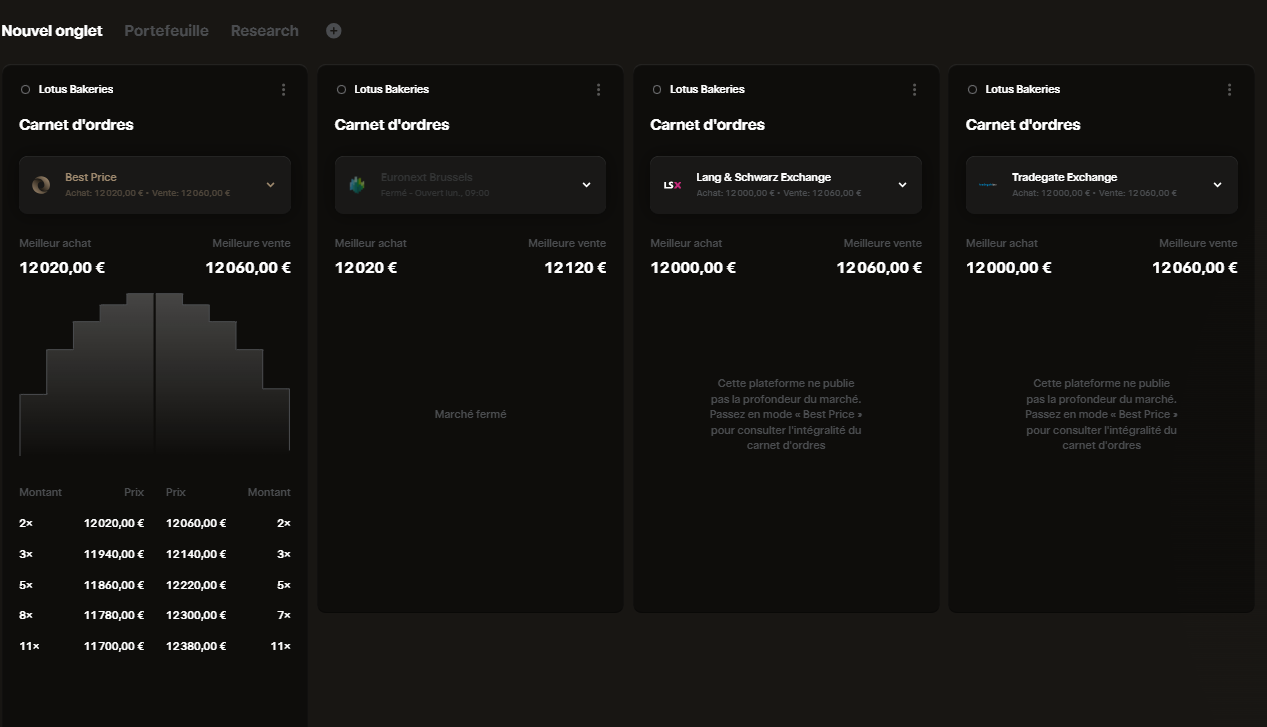This screenshot has height=727, width=1267.
Task: Add a new tab with plus icon
Action: pyautogui.click(x=334, y=31)
